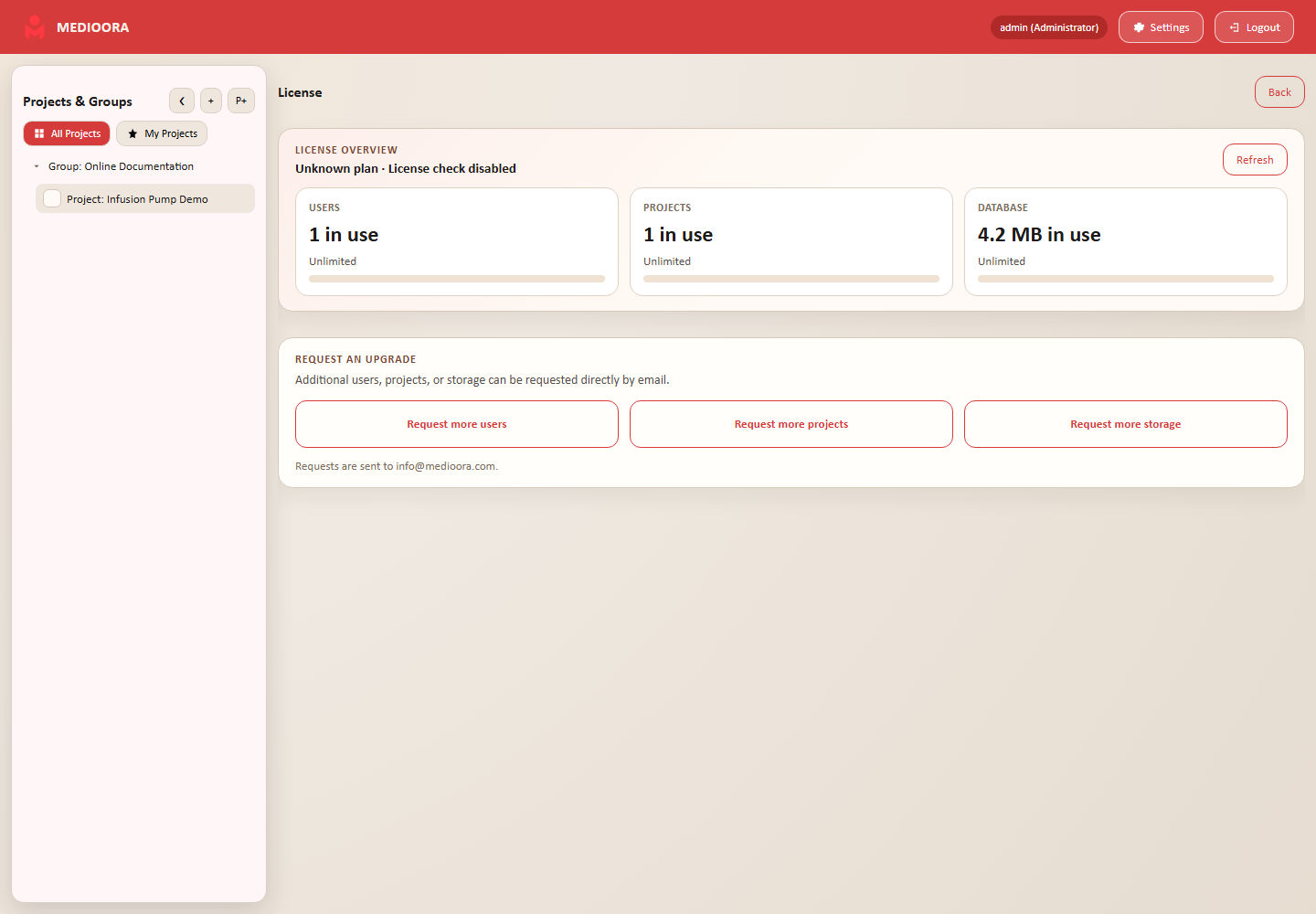Tick the Infusion Pump Demo checkbox

click(x=52, y=198)
